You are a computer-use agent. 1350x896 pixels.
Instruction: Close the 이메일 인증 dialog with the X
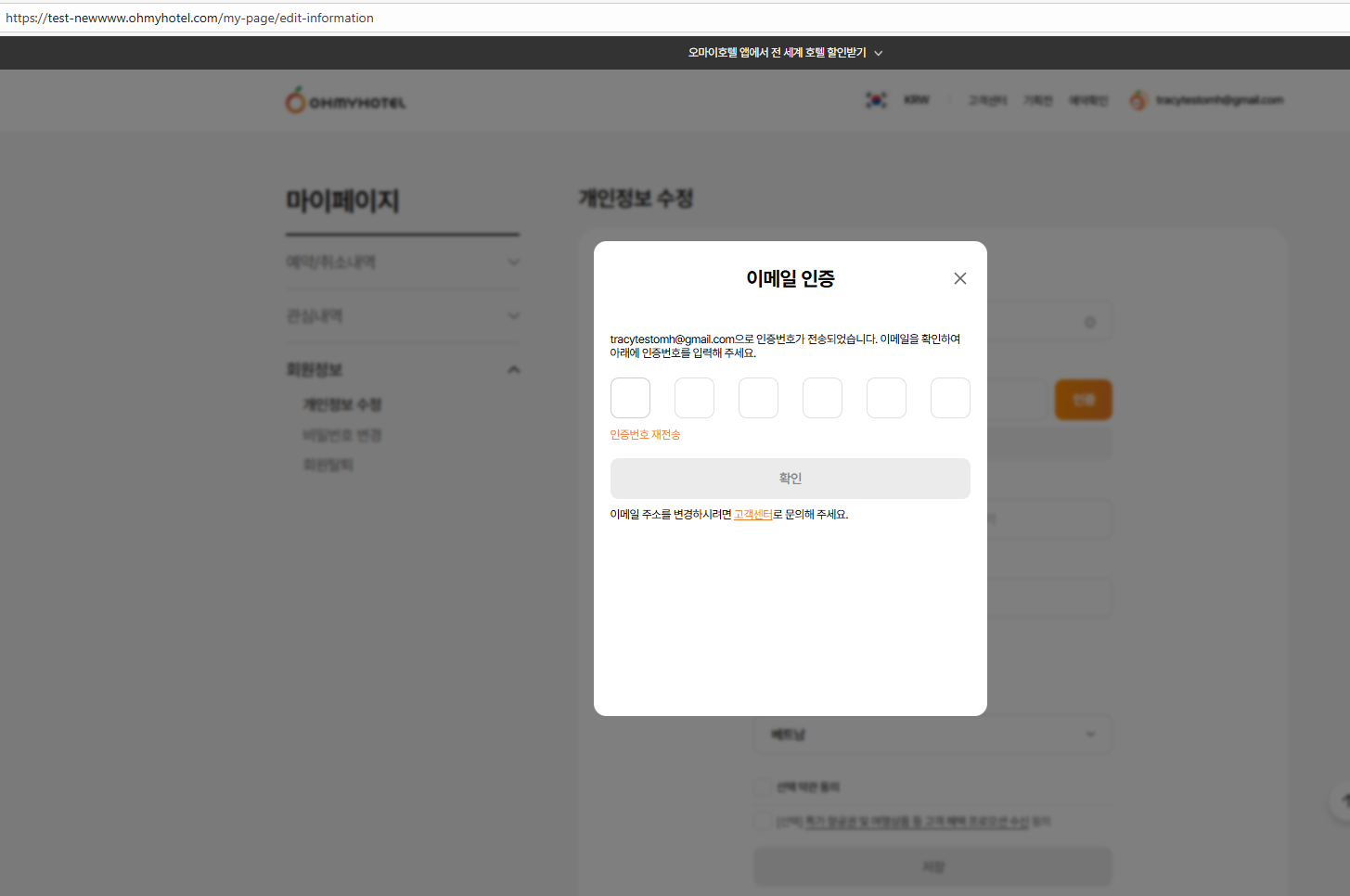(x=960, y=278)
